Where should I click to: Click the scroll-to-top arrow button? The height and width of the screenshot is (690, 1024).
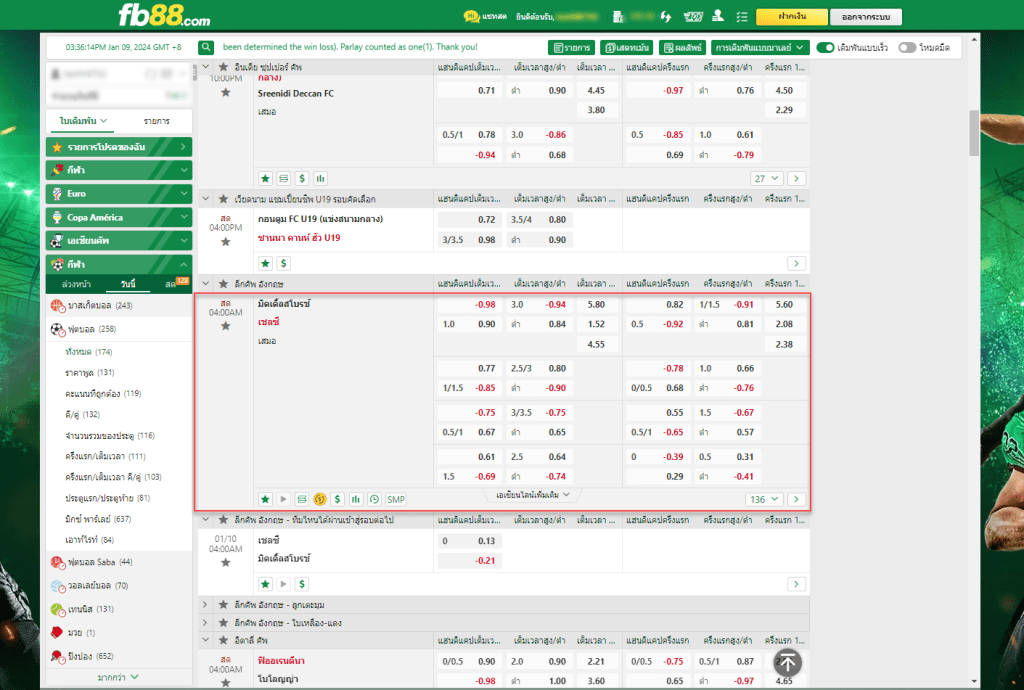coord(788,663)
